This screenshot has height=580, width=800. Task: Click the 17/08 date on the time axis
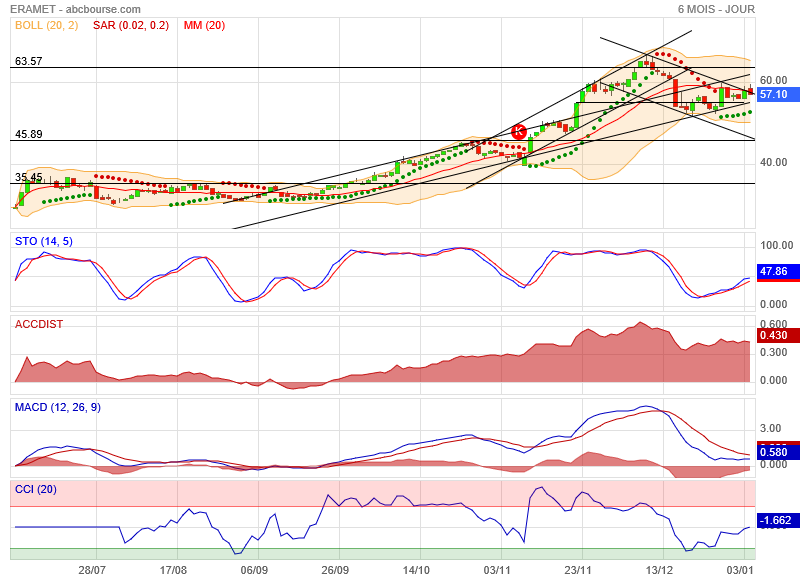click(x=173, y=570)
